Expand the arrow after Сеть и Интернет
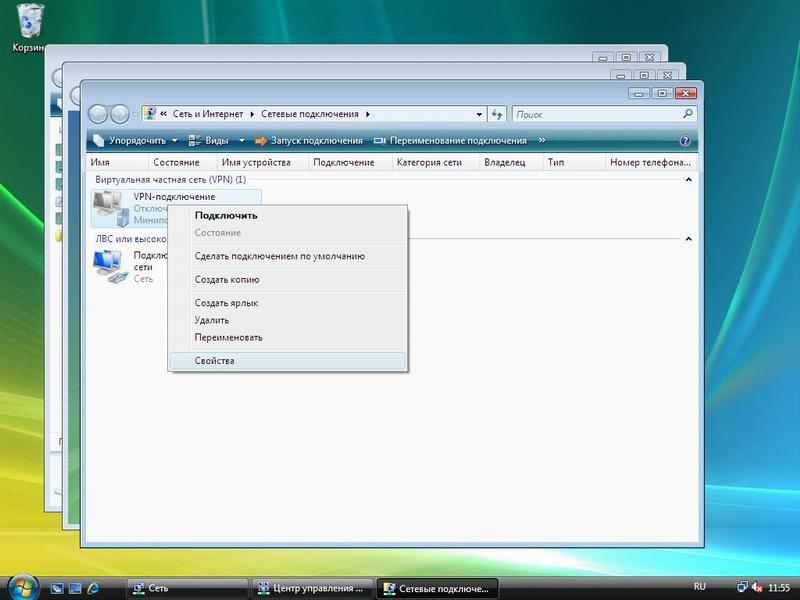The height and width of the screenshot is (600, 800). 252,114
